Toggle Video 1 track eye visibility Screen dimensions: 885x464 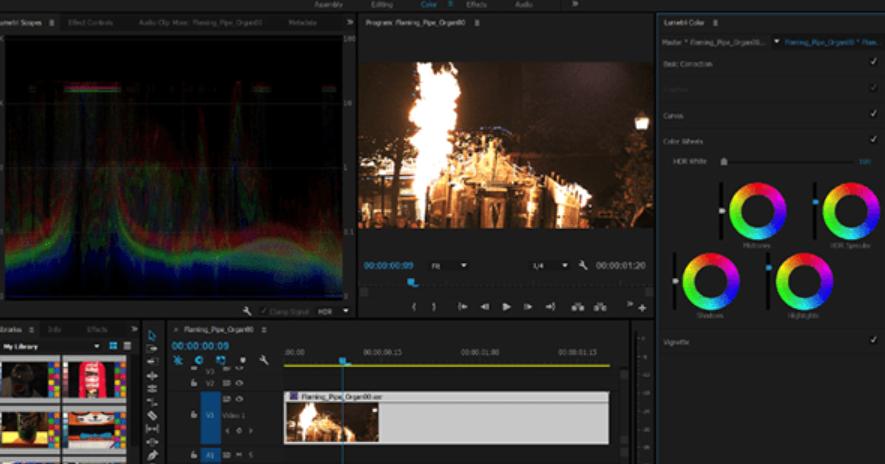(239, 399)
